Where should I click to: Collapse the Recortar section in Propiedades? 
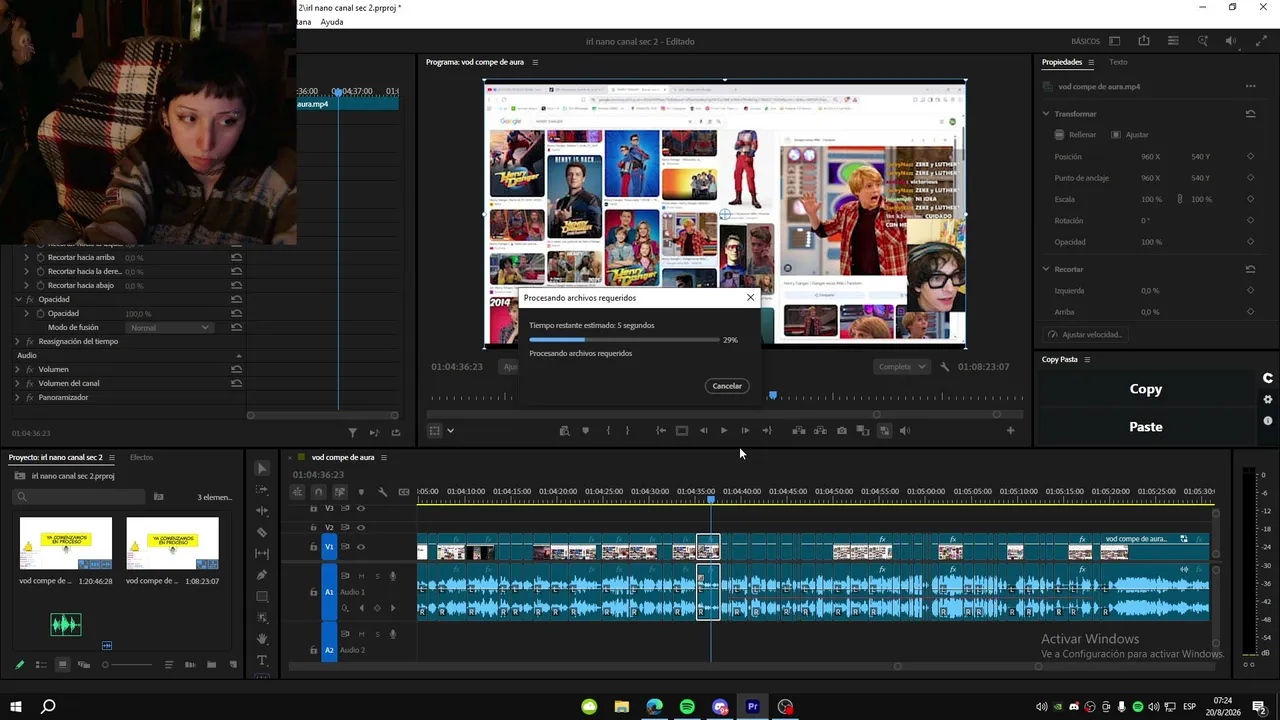1046,269
